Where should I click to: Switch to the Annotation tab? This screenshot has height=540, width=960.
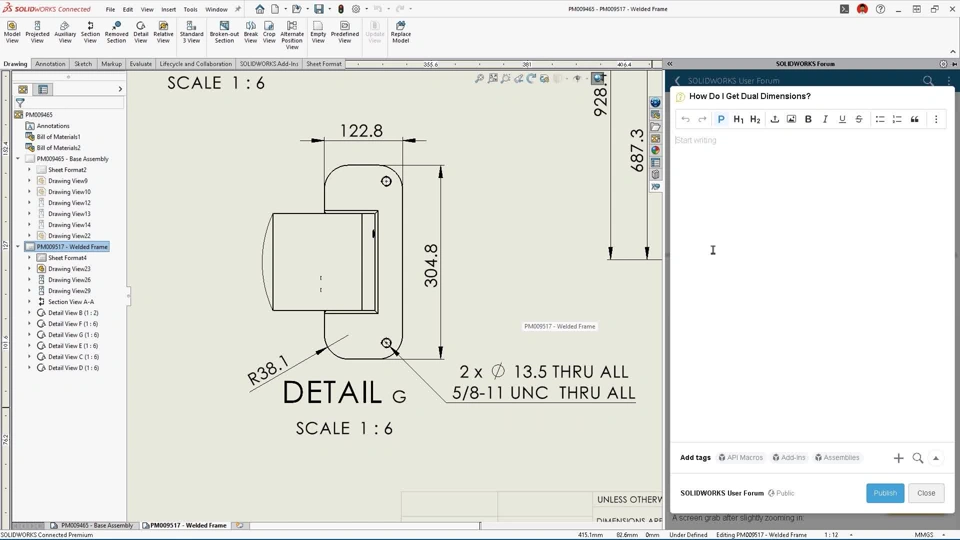50,64
